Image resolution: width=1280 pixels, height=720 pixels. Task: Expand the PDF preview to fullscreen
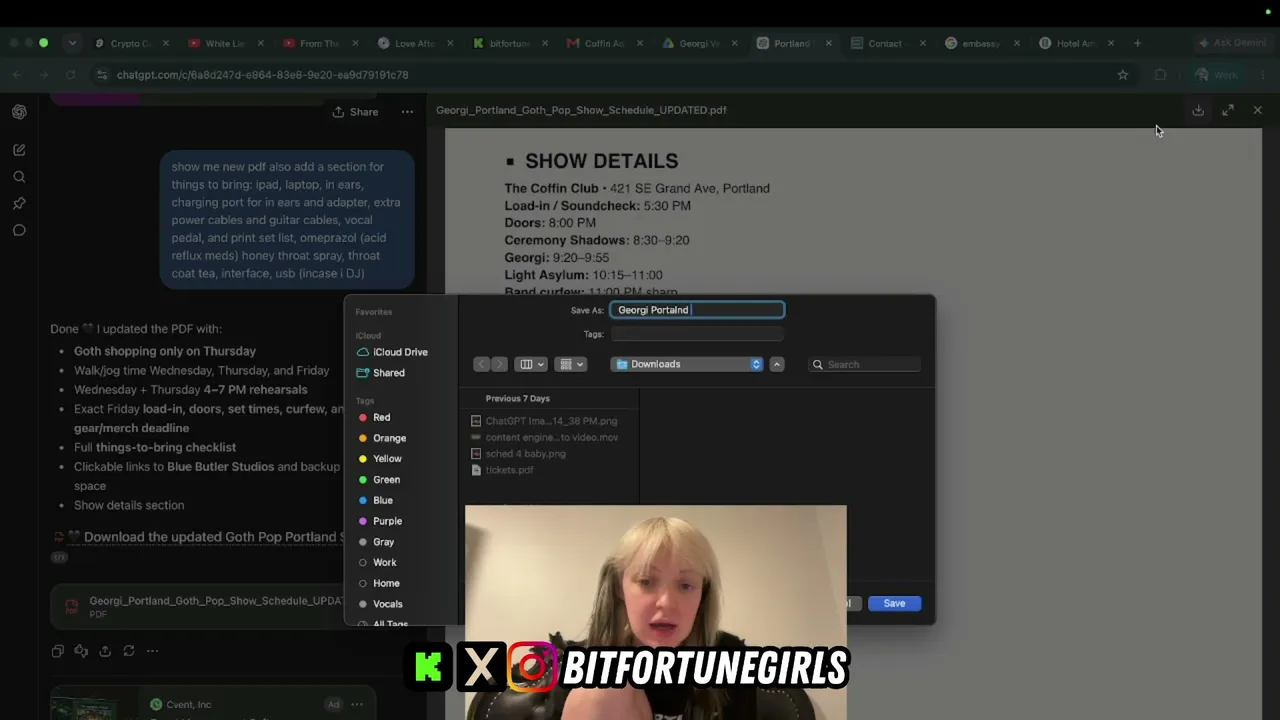pos(1228,110)
